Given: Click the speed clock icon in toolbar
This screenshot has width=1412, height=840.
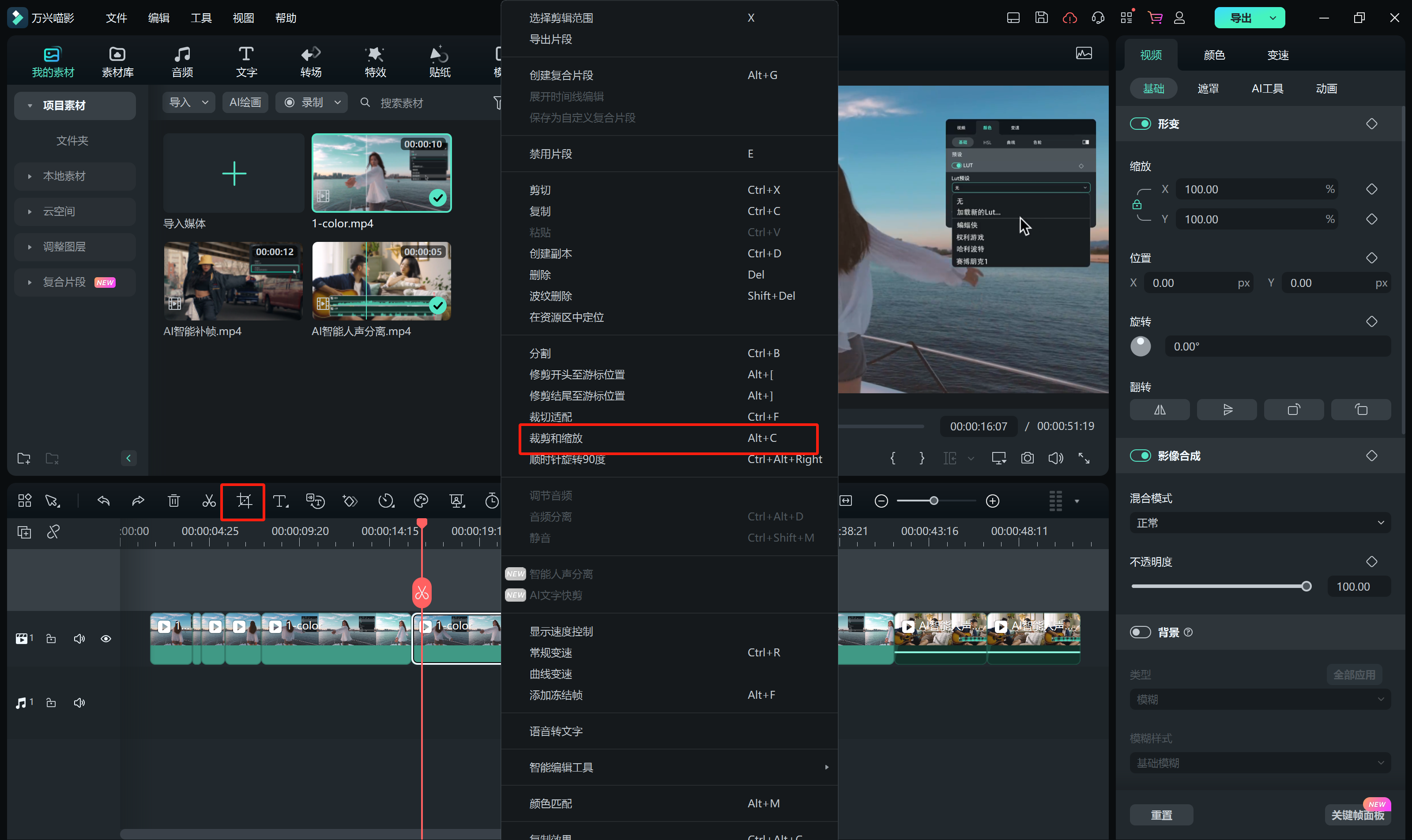Looking at the screenshot, I should coord(386,501).
